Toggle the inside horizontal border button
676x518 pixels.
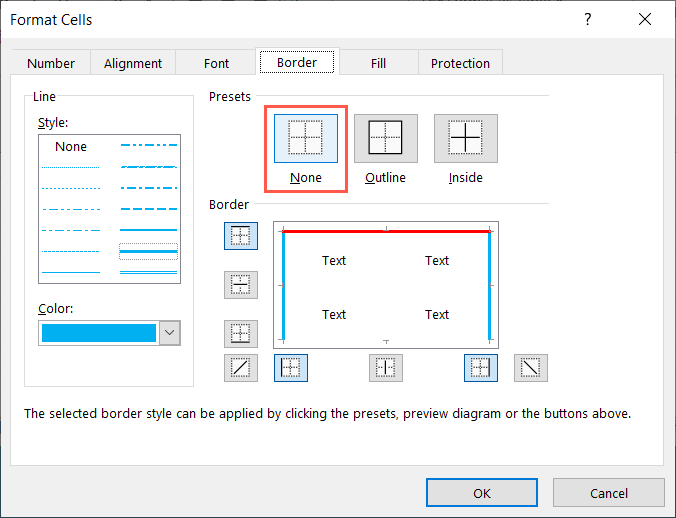(241, 285)
